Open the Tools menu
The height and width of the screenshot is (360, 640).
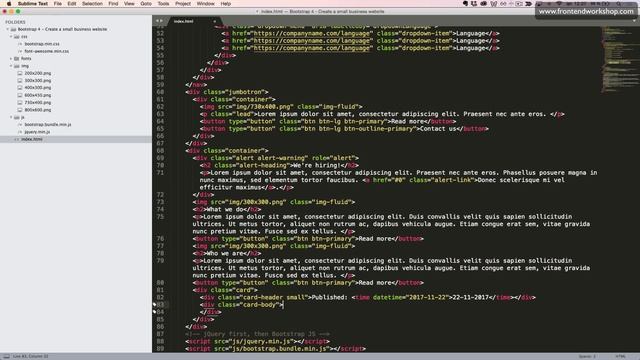pos(163,4)
